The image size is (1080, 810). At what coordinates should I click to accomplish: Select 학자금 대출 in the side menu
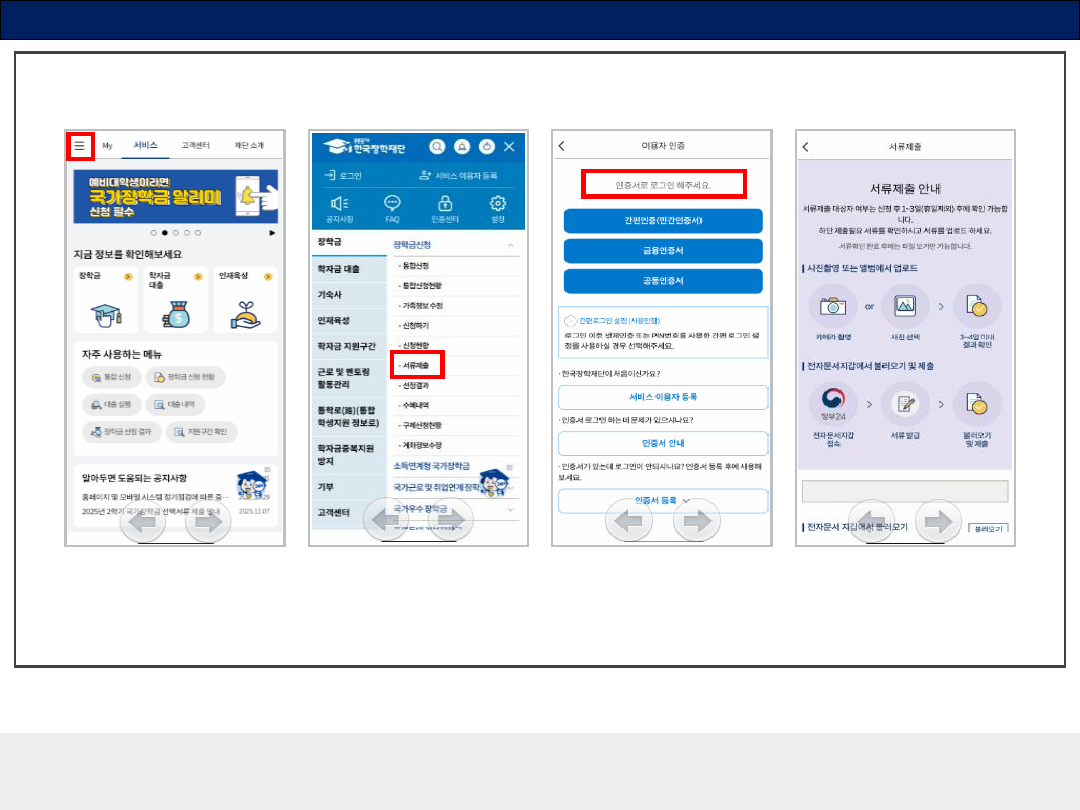[338, 269]
